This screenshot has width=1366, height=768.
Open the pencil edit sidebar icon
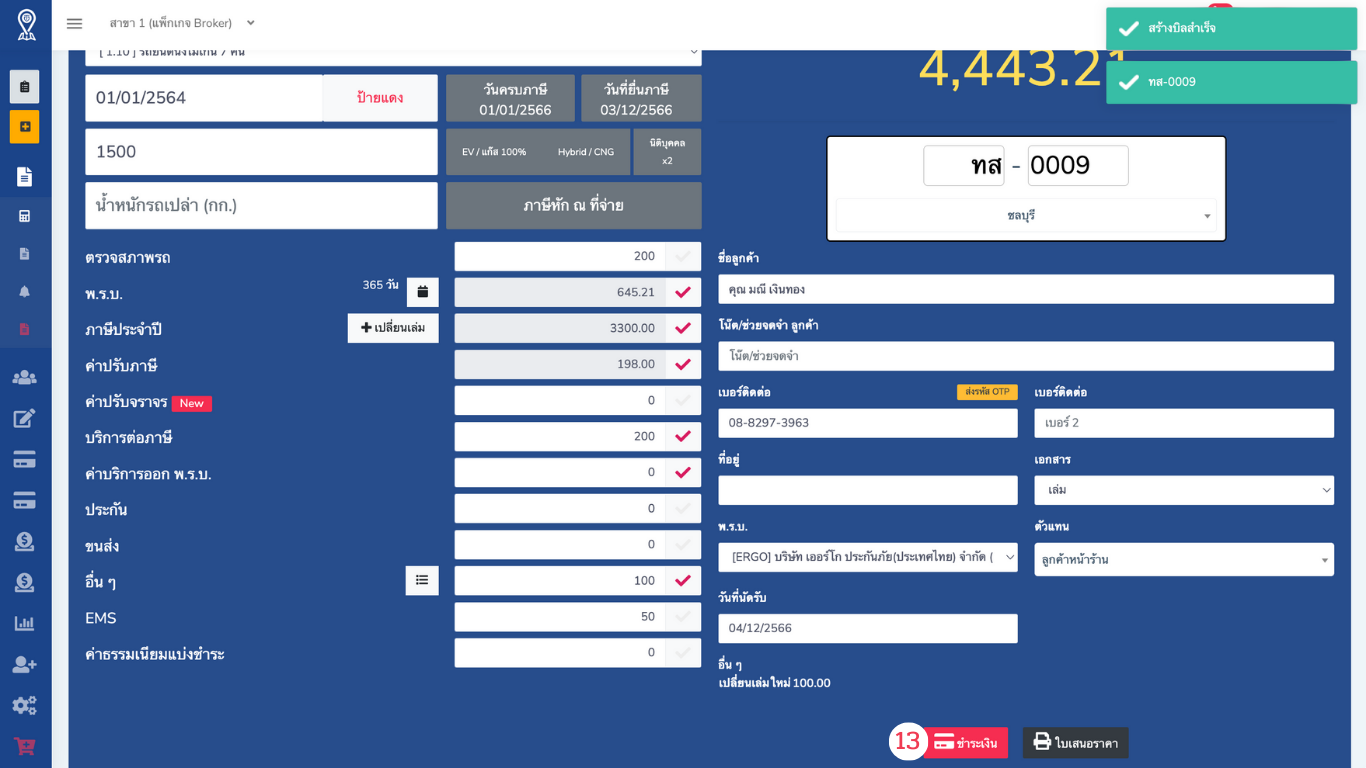tap(25, 418)
